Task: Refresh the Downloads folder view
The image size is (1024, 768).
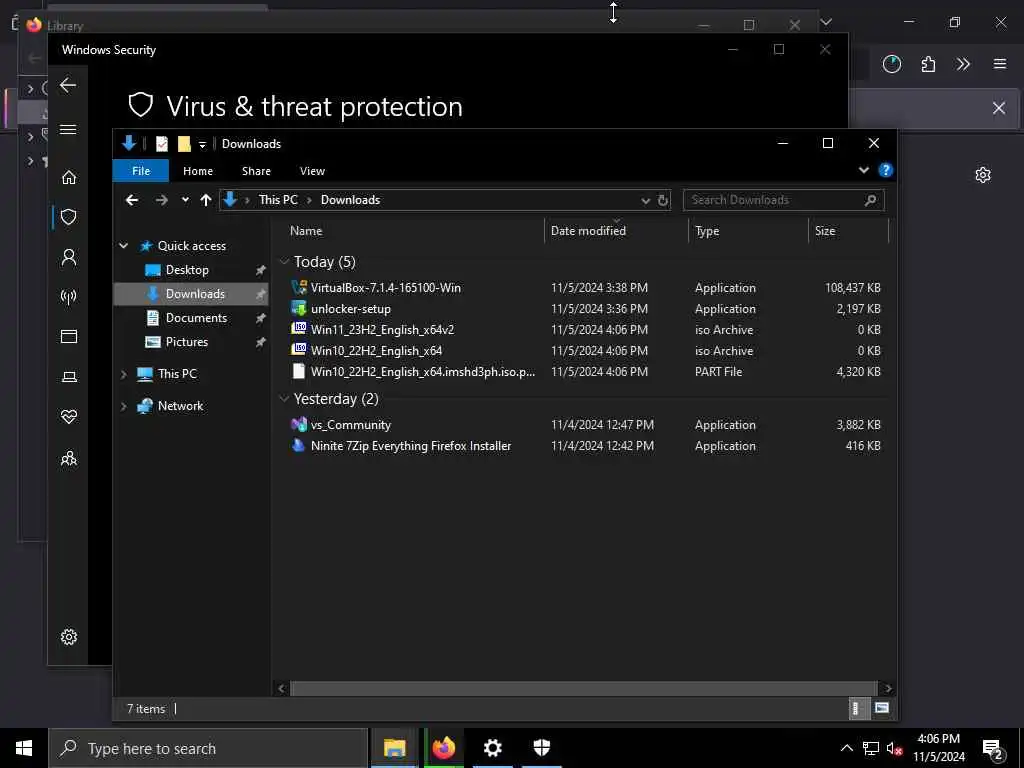Action: coord(662,200)
